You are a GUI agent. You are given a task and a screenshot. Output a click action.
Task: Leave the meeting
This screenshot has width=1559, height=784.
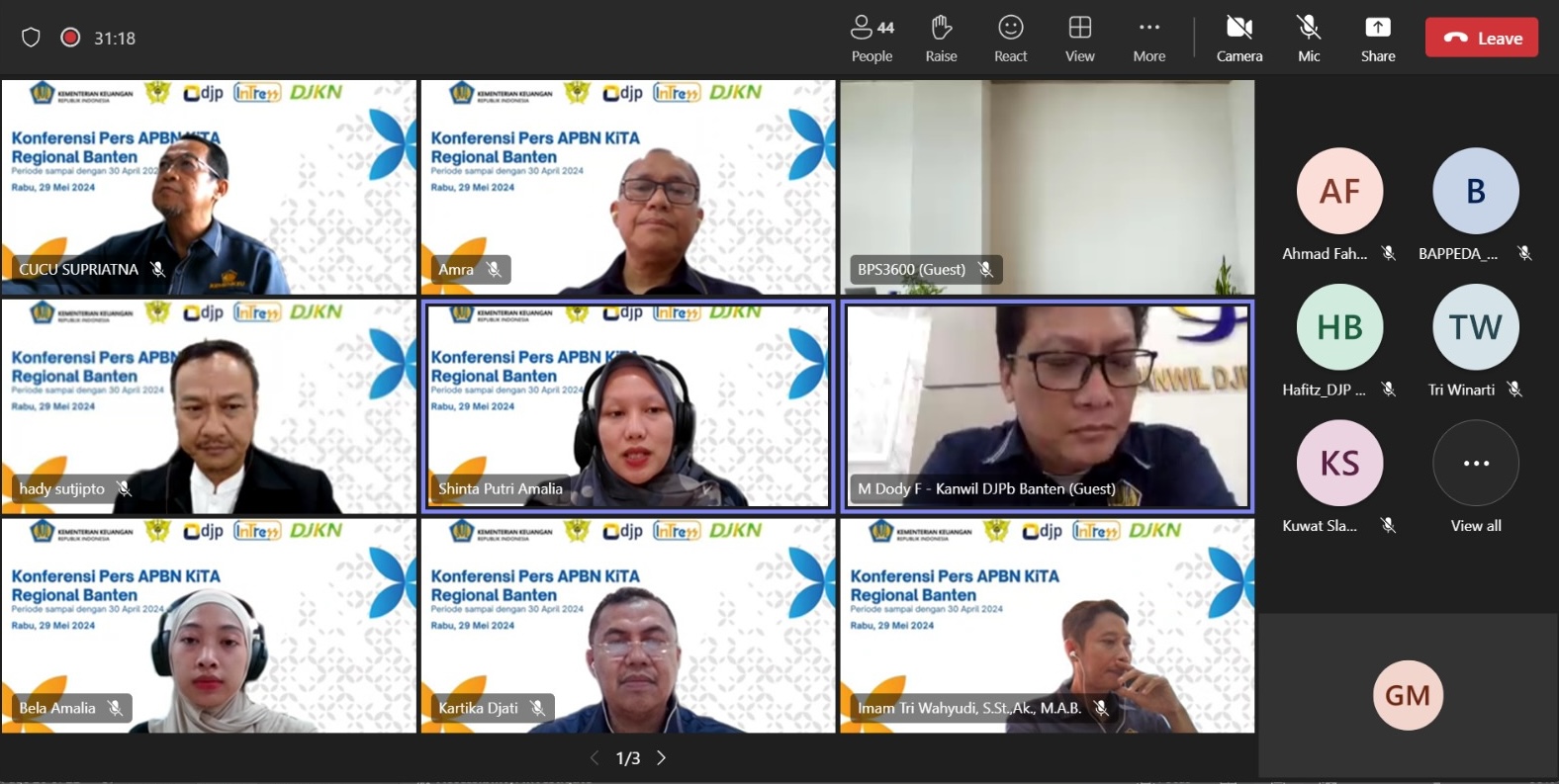click(x=1481, y=38)
